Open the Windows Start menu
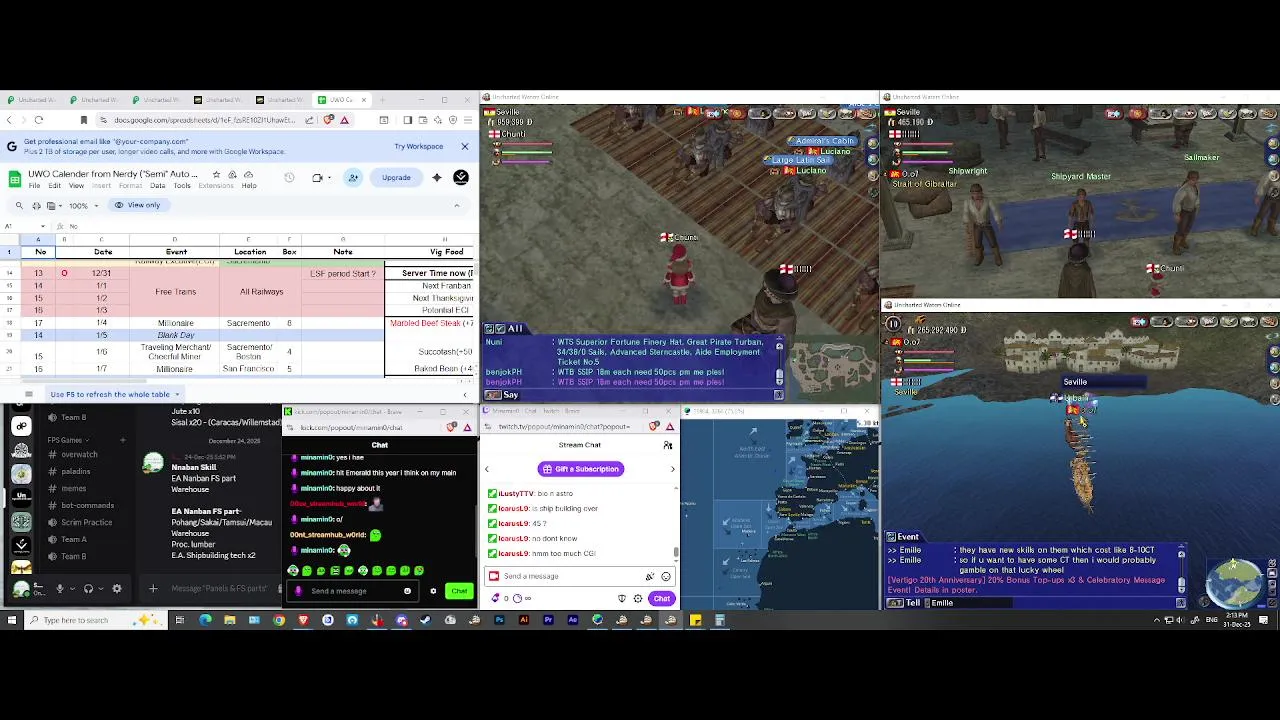 pos(12,620)
